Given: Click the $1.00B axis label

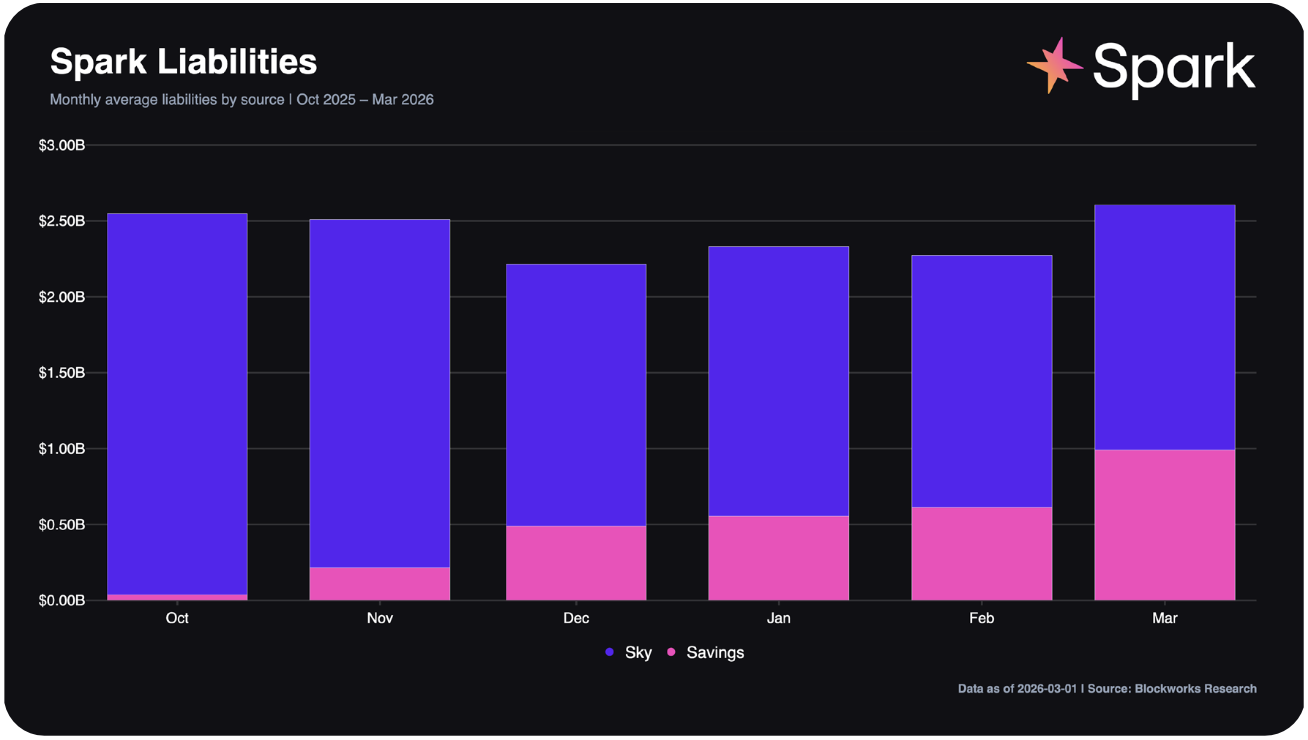Looking at the screenshot, I should click(62, 449).
